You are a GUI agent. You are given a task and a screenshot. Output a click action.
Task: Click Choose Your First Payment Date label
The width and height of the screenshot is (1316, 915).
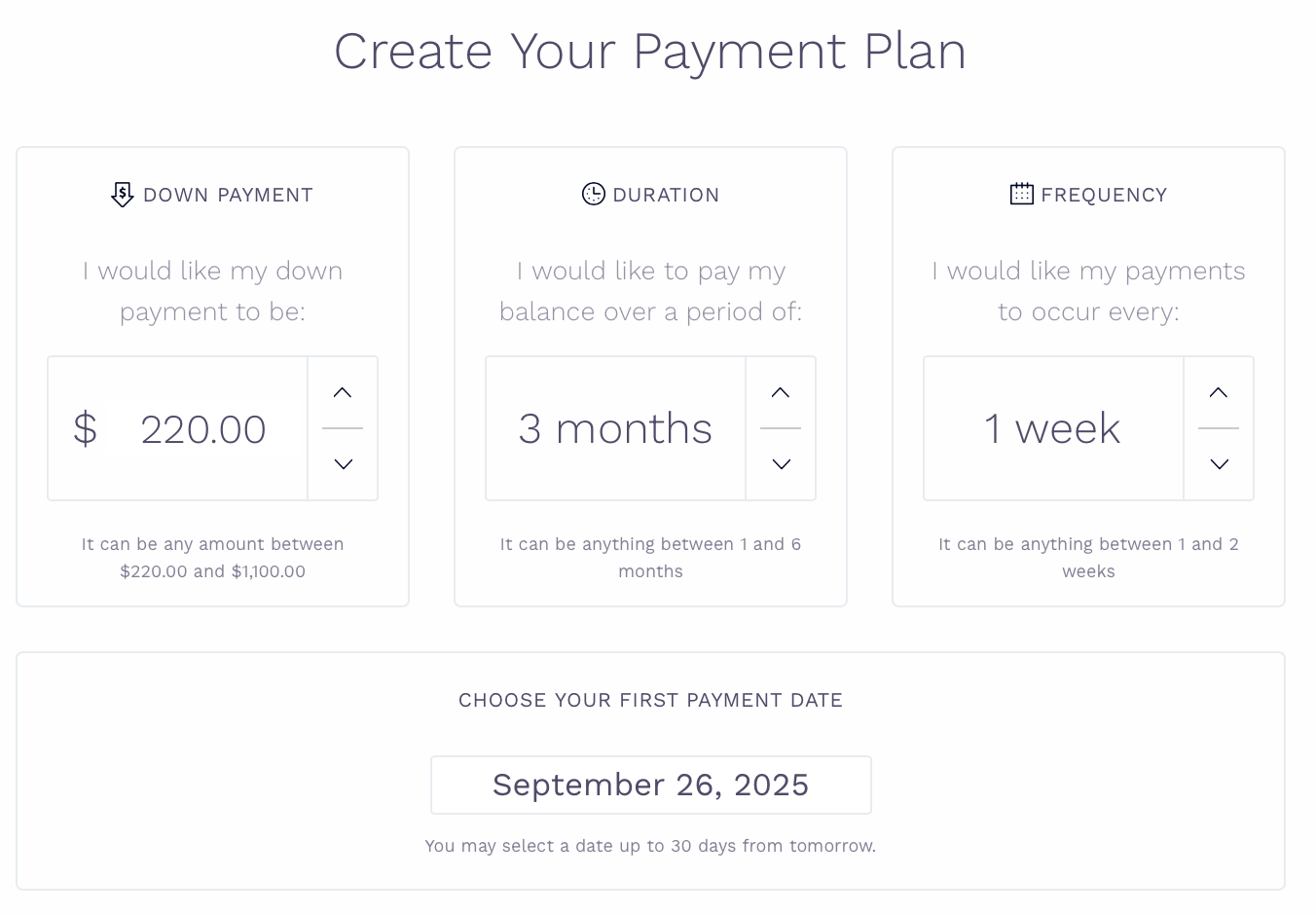(x=650, y=700)
